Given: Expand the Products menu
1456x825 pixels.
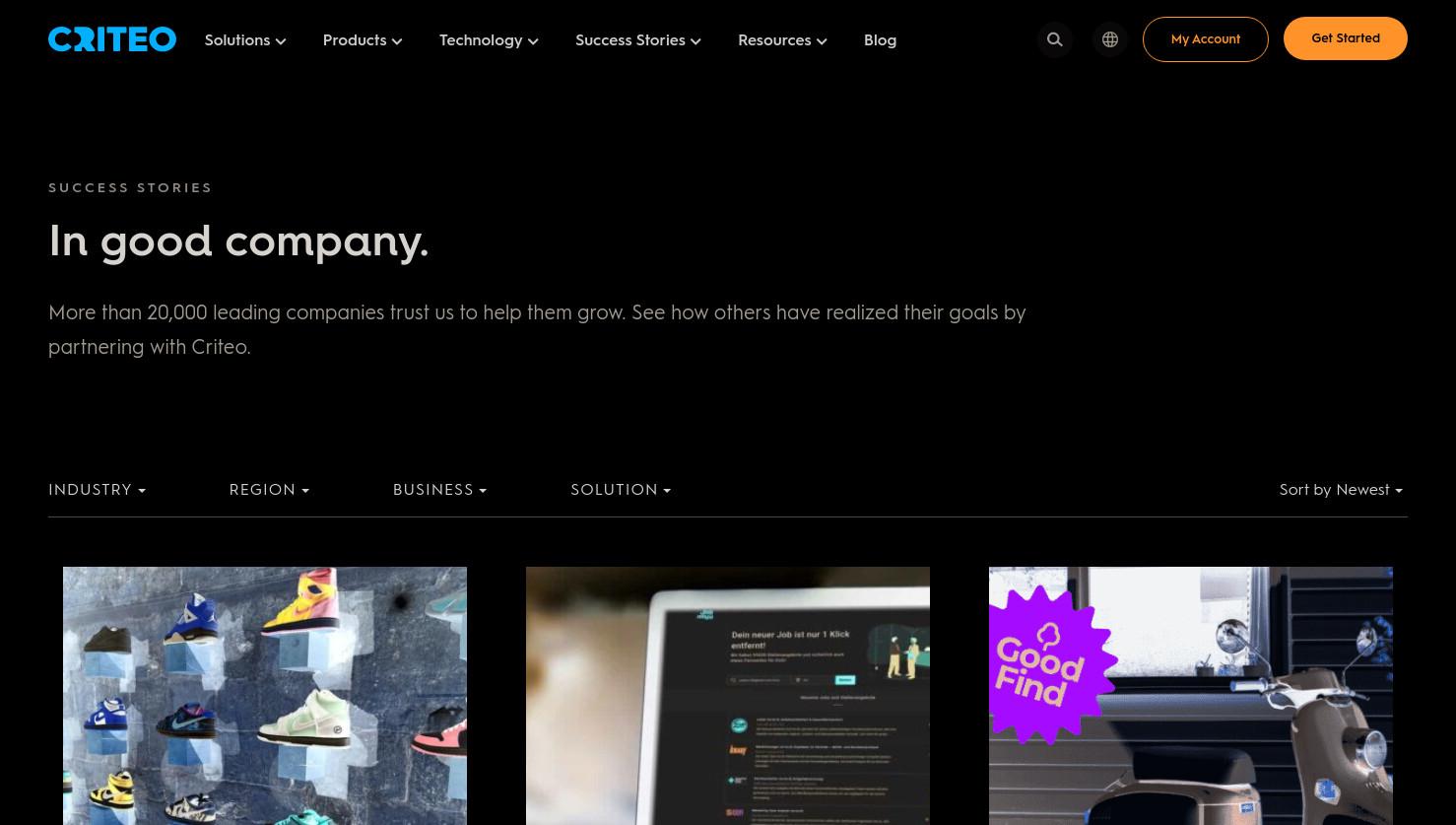Looking at the screenshot, I should click(x=363, y=40).
